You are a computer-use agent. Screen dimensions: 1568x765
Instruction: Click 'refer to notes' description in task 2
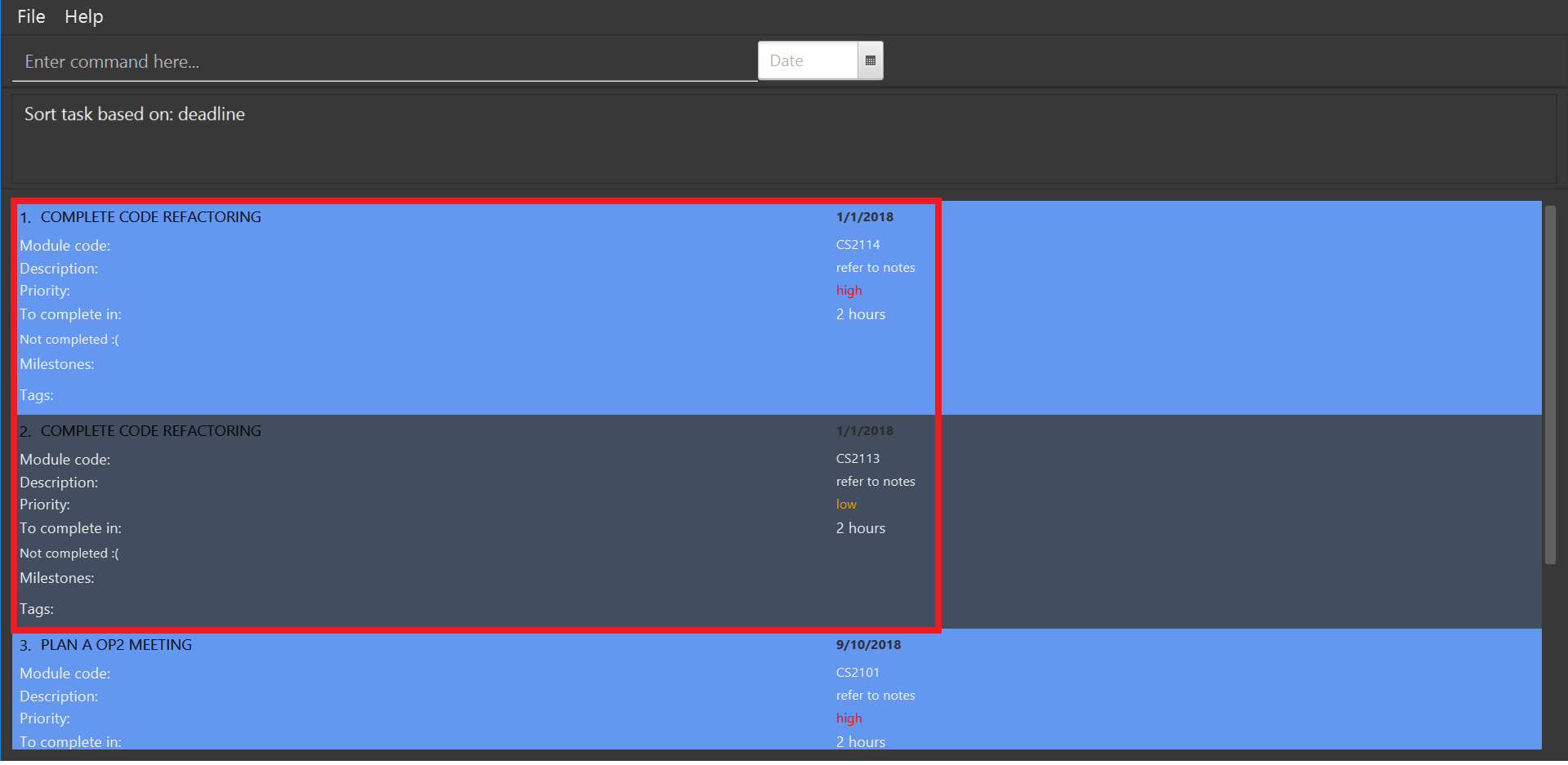(875, 482)
